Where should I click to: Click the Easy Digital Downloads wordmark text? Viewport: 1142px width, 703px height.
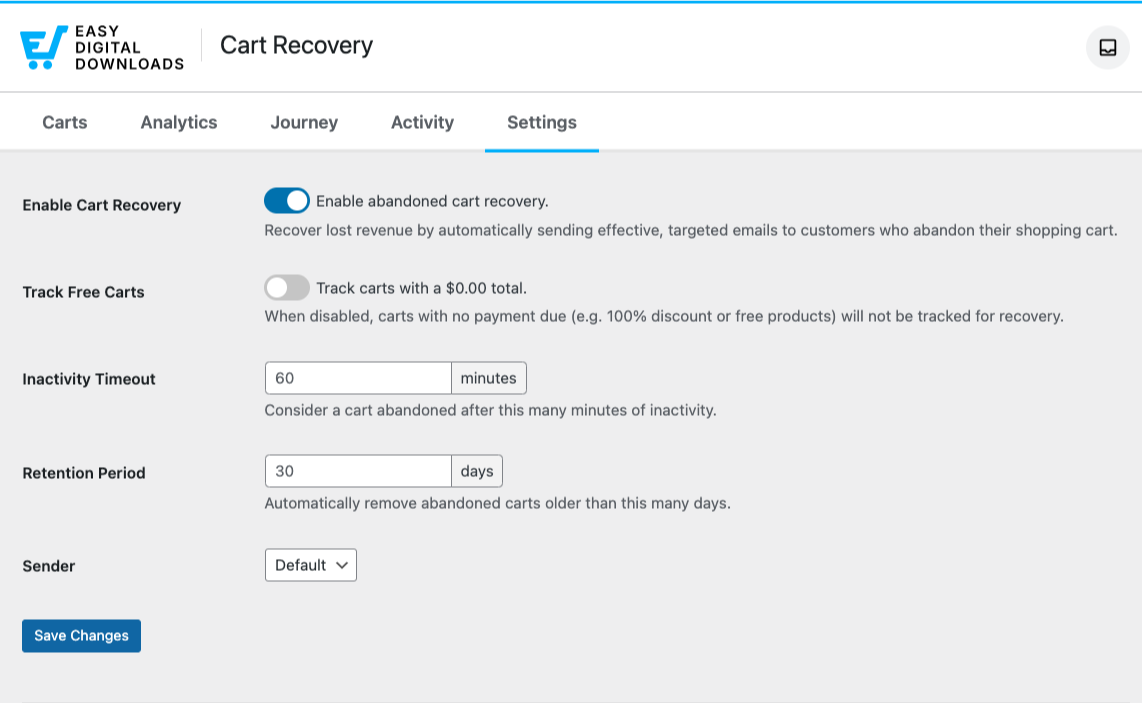[x=130, y=47]
